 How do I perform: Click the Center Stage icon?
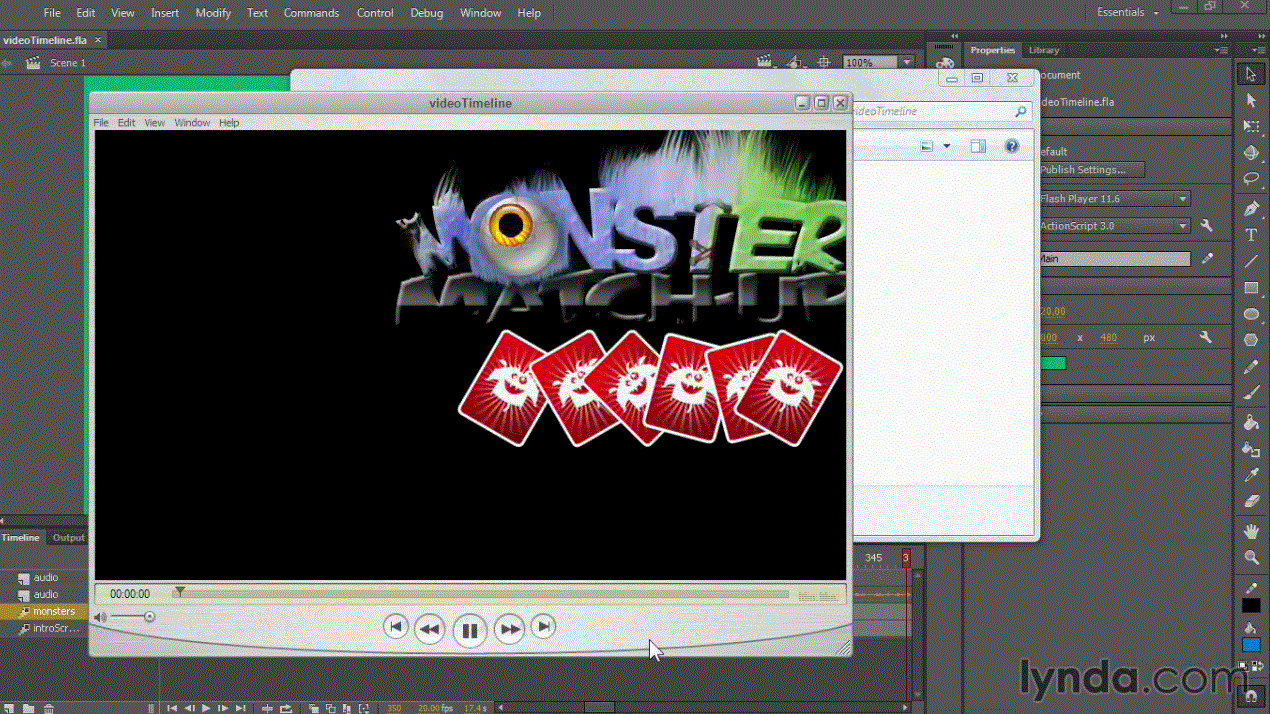point(824,62)
